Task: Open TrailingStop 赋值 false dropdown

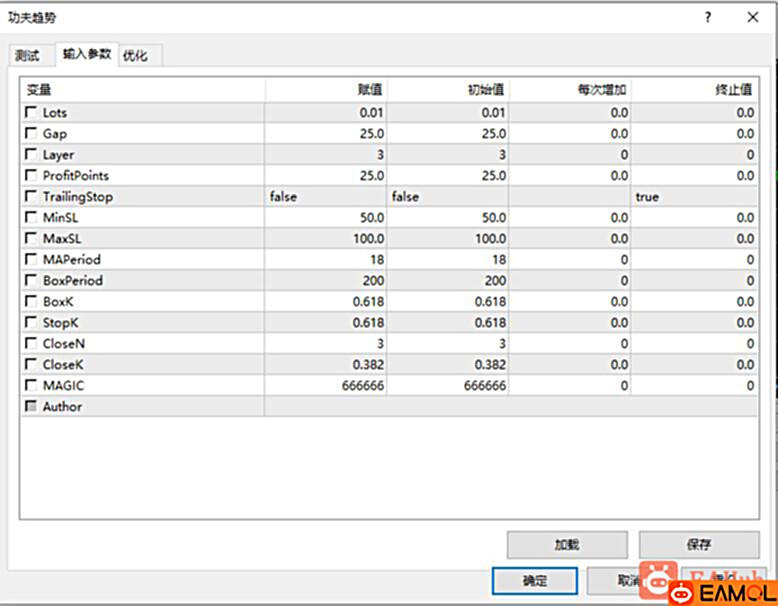Action: tap(325, 197)
